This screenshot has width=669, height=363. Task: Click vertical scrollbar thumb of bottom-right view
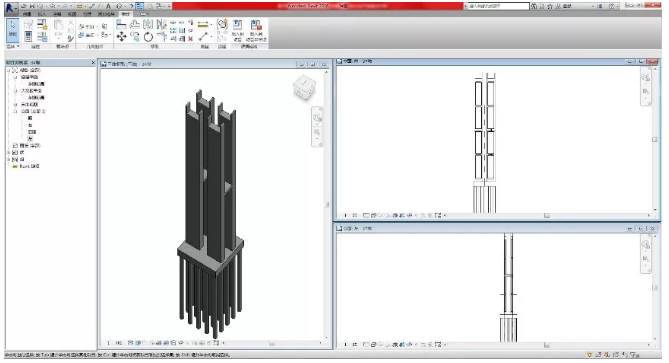[x=655, y=288]
